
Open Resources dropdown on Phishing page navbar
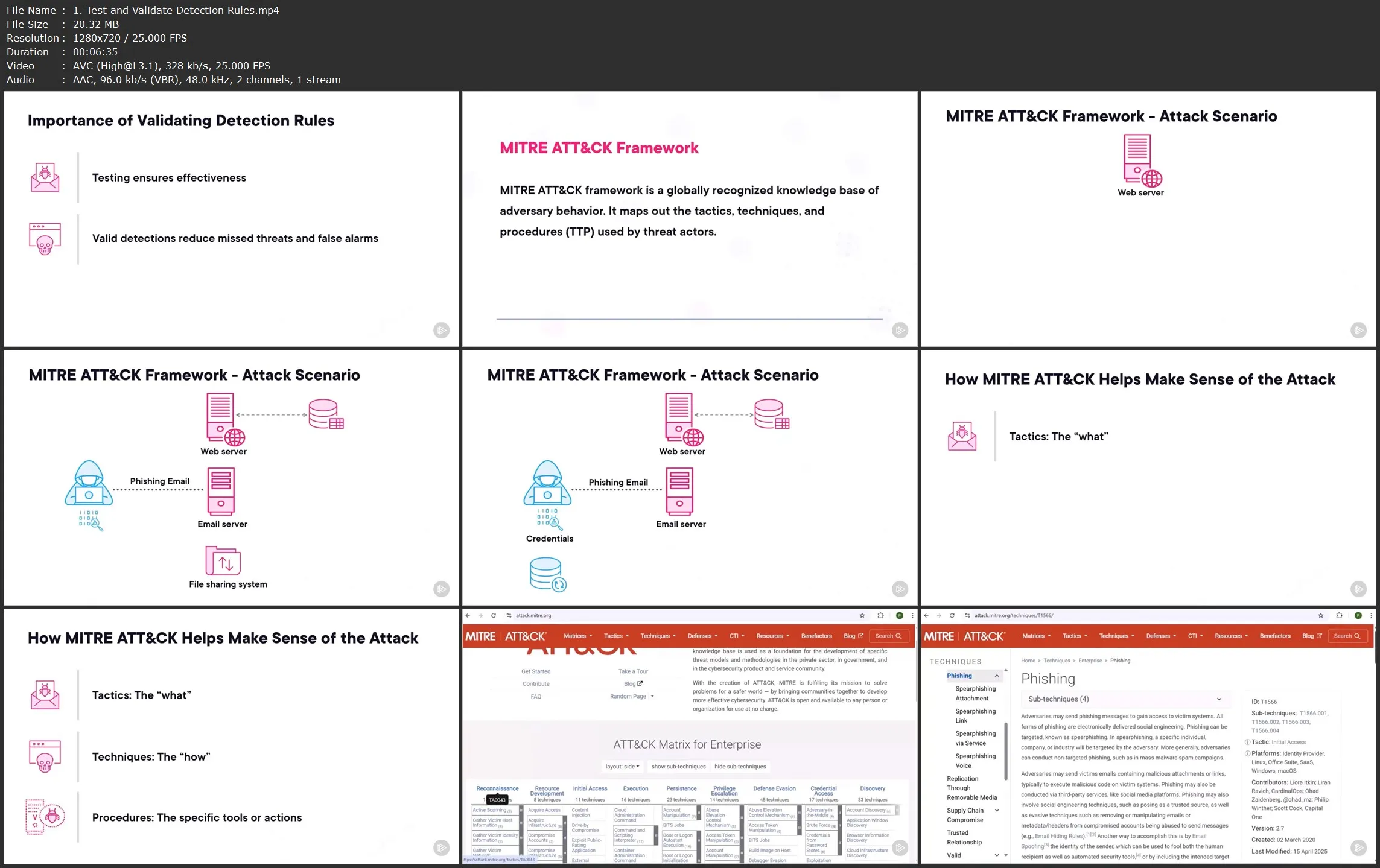point(1231,636)
